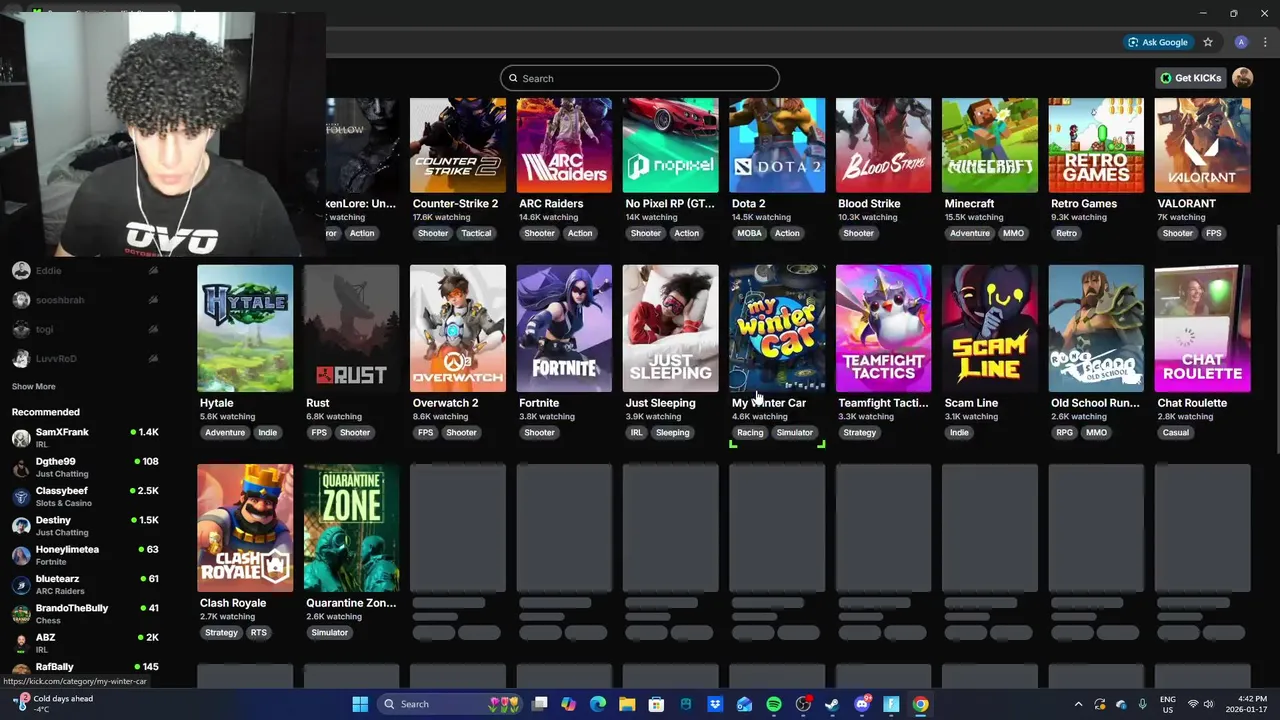This screenshot has width=1280, height=720.
Task: Select the RTS tag under Clash Royale
Action: pos(259,633)
